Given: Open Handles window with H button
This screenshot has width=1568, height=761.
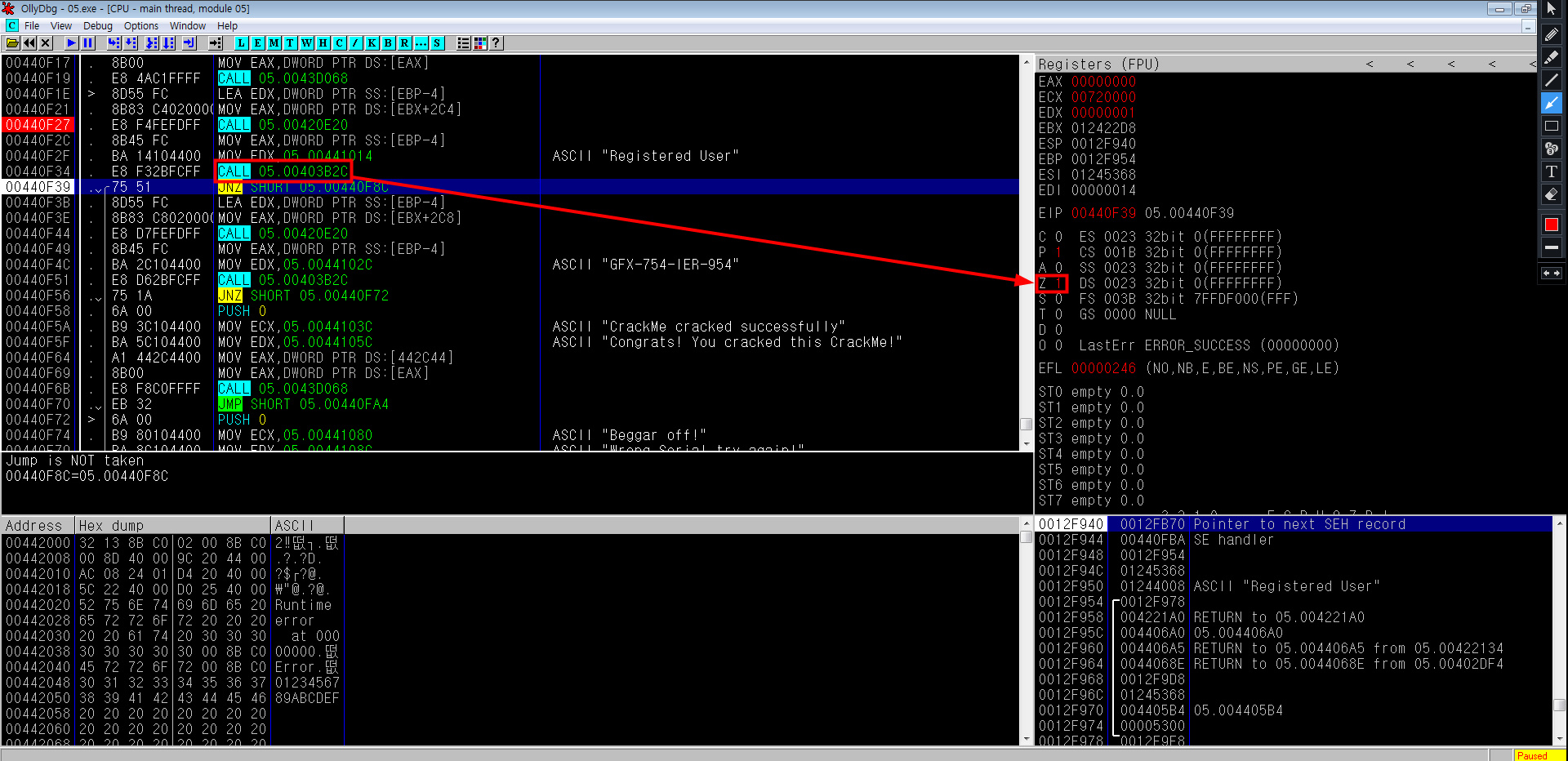Looking at the screenshot, I should (x=323, y=43).
